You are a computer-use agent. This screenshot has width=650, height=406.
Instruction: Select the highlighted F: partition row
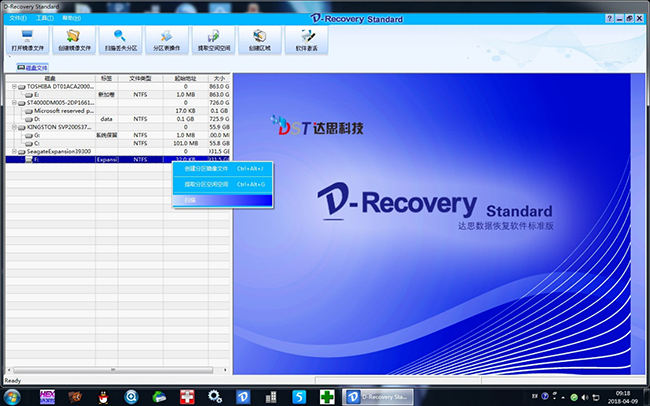pyautogui.click(x=118, y=160)
